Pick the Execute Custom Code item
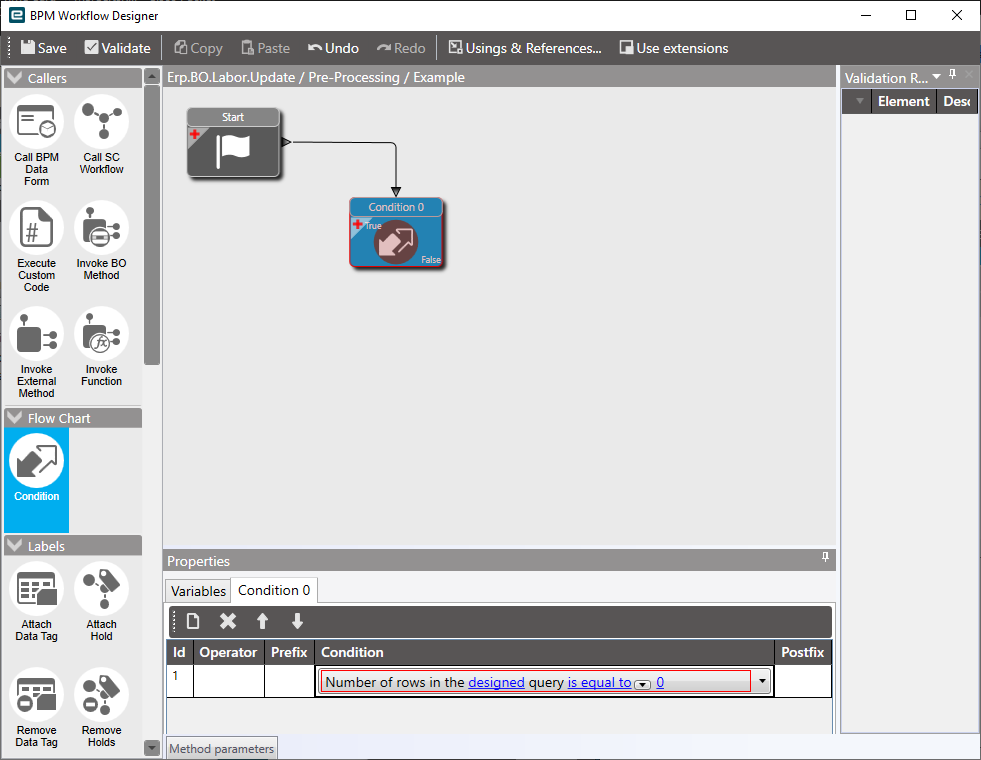This screenshot has width=981, height=760. [x=36, y=247]
